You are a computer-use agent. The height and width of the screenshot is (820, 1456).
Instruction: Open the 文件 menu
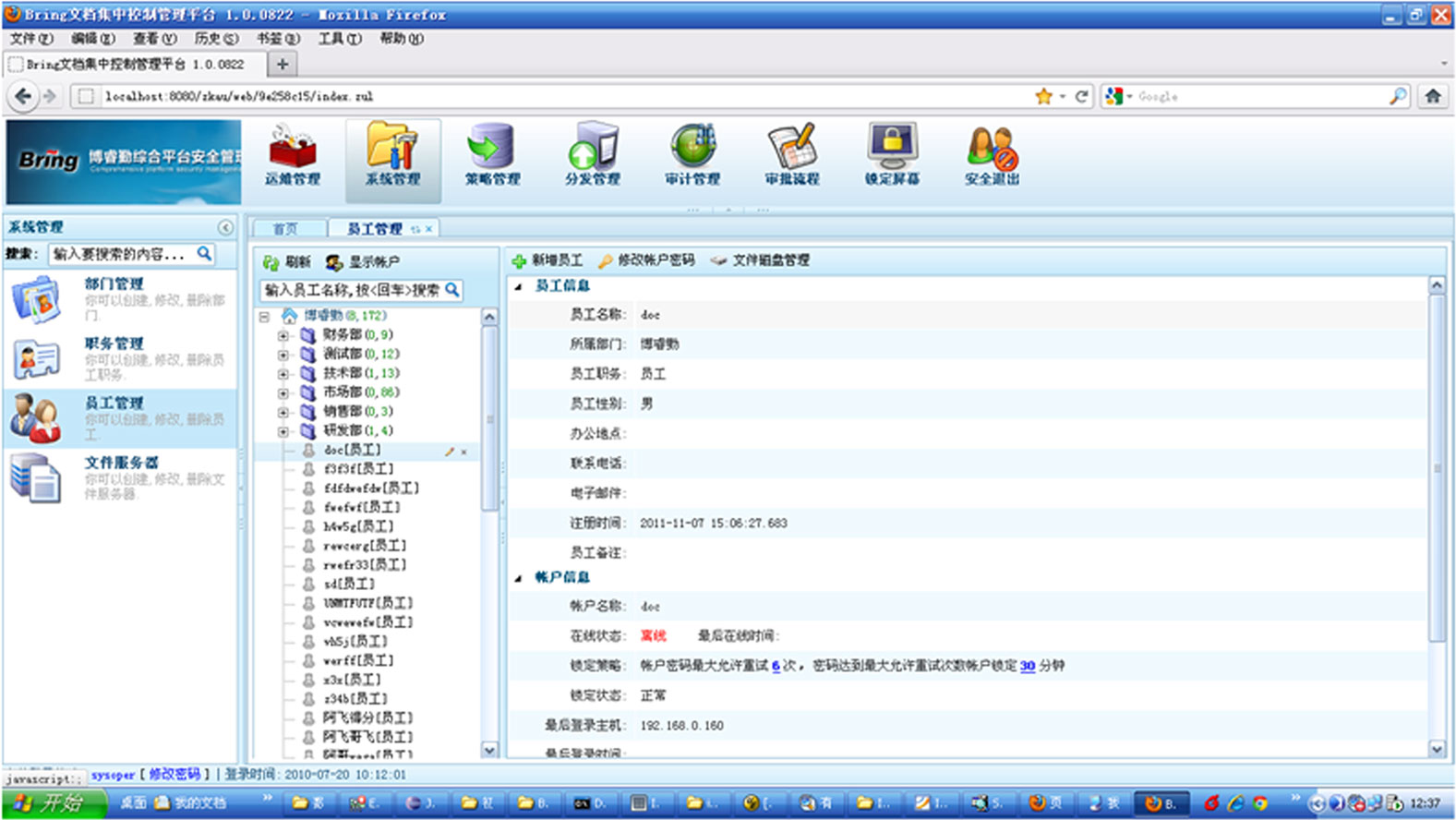pos(31,39)
